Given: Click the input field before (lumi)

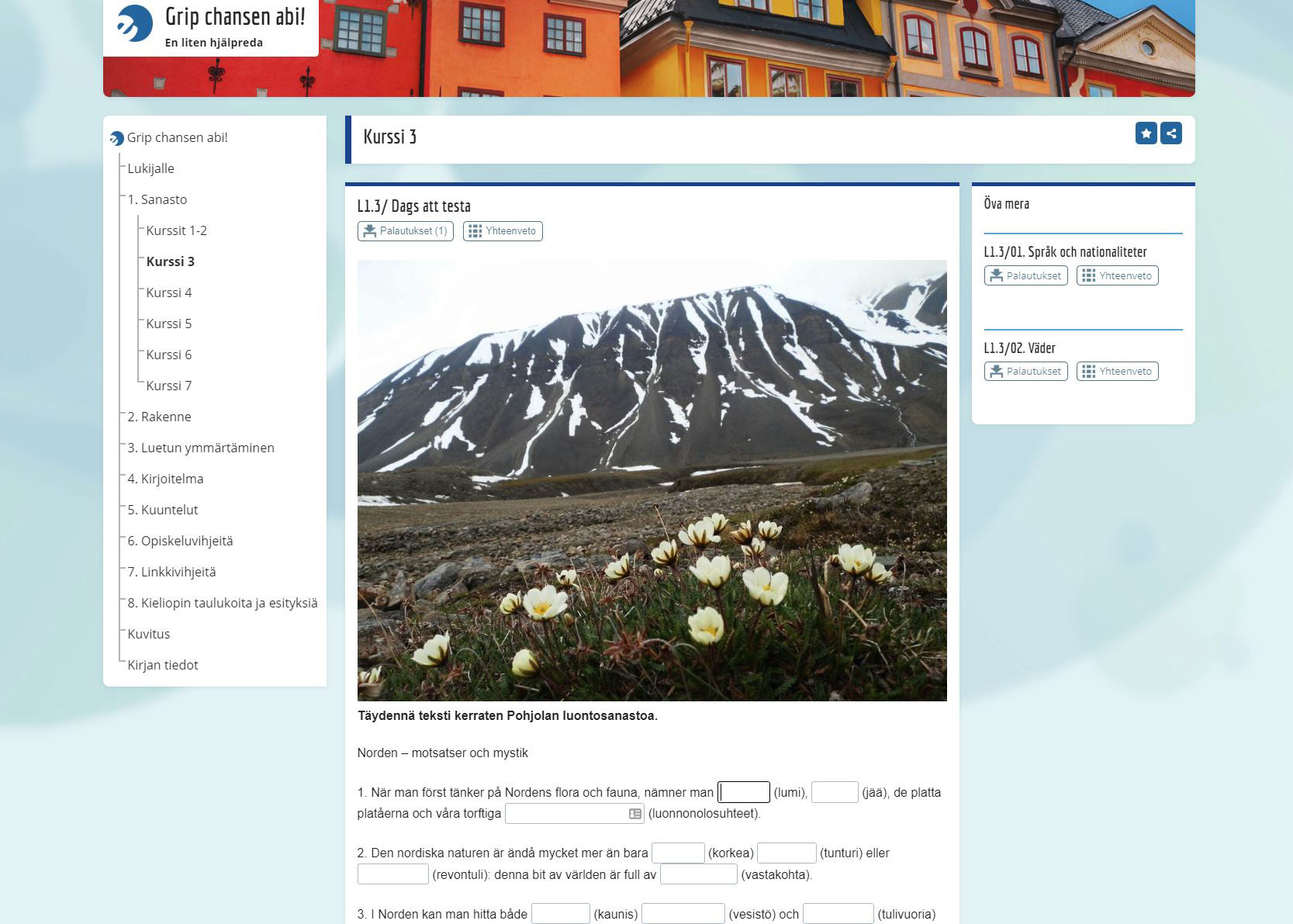Looking at the screenshot, I should [744, 792].
